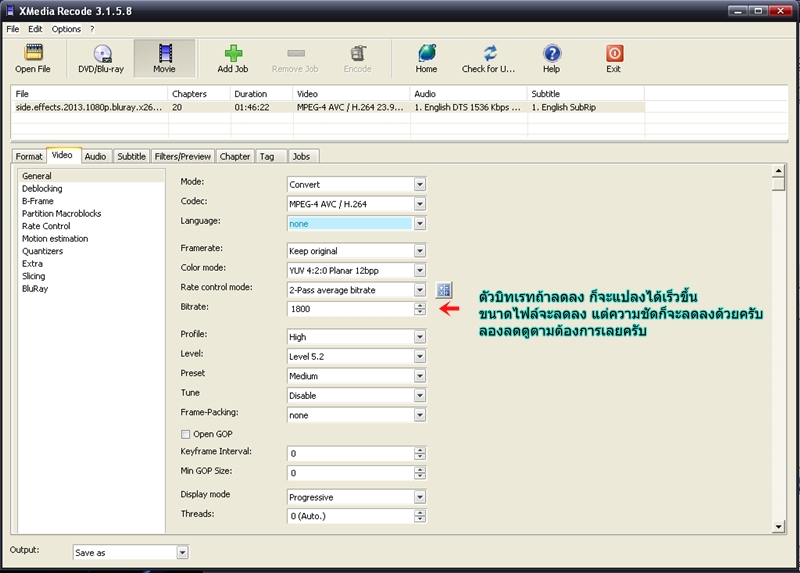
Task: Select BluRay in settings list
Action: coord(35,289)
